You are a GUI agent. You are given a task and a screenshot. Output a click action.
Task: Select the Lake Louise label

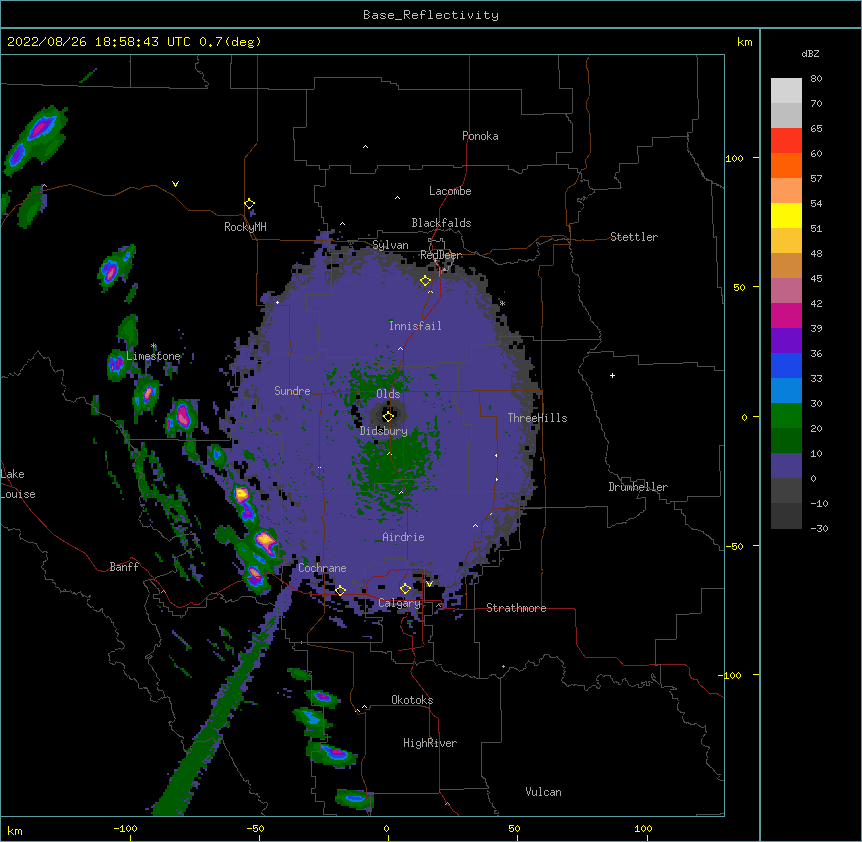point(18,484)
